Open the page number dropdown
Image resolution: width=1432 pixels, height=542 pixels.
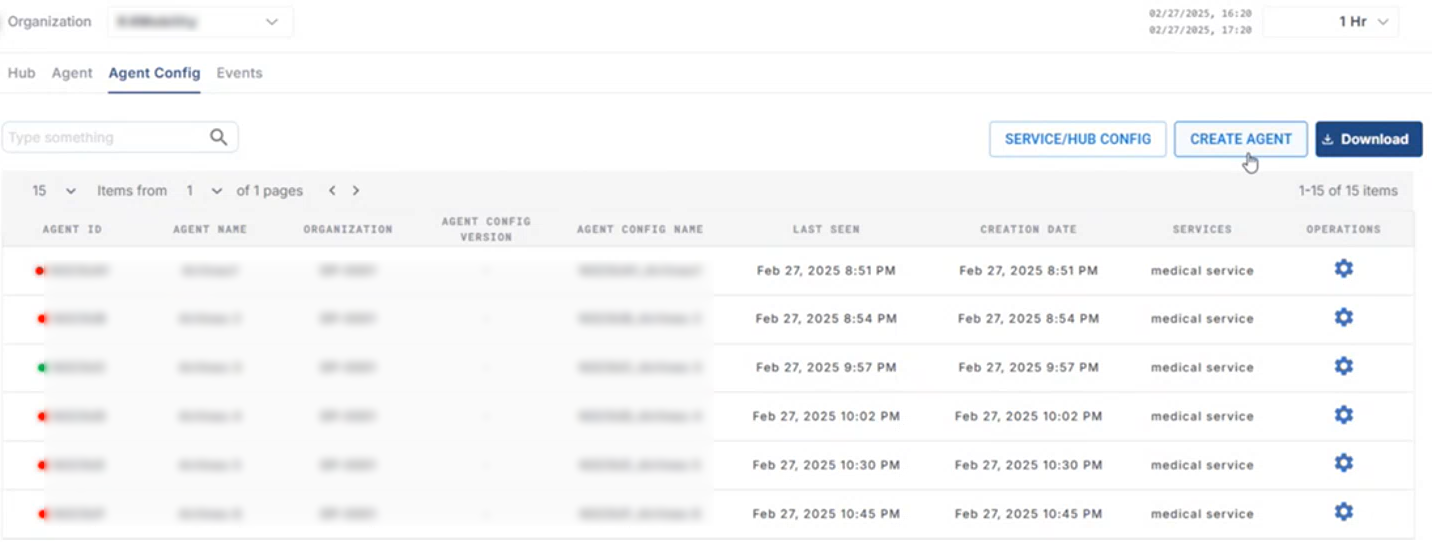coord(203,190)
